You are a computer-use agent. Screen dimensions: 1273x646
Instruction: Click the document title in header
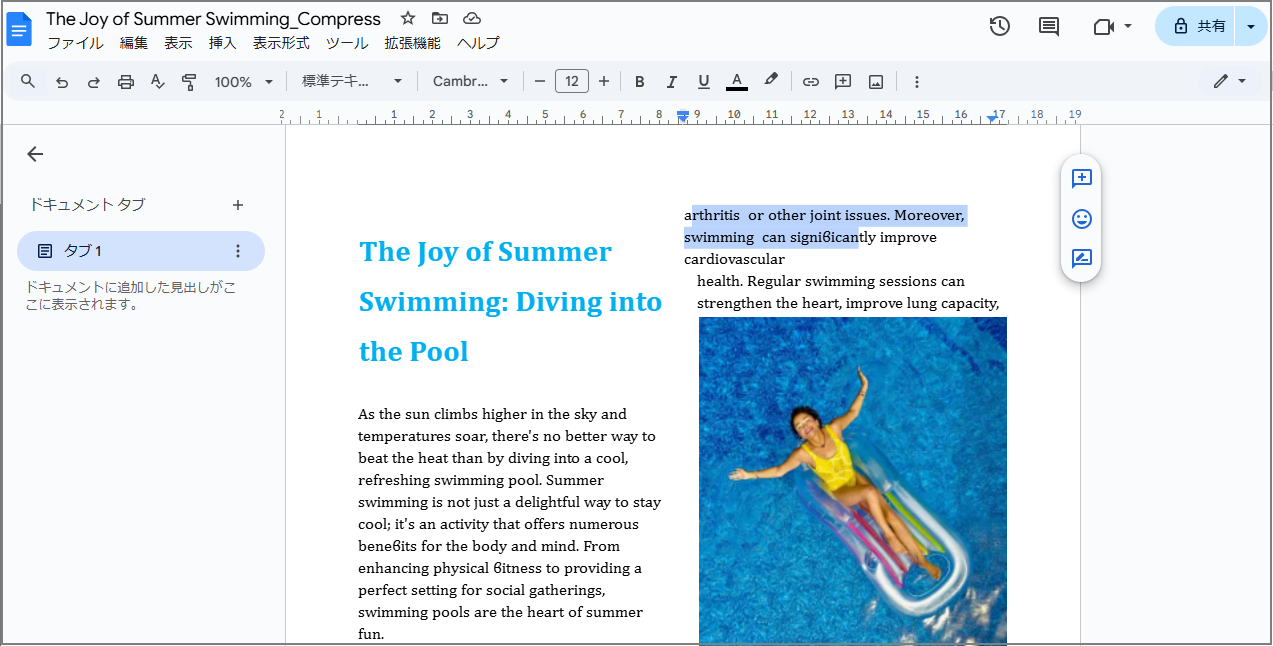pos(213,19)
